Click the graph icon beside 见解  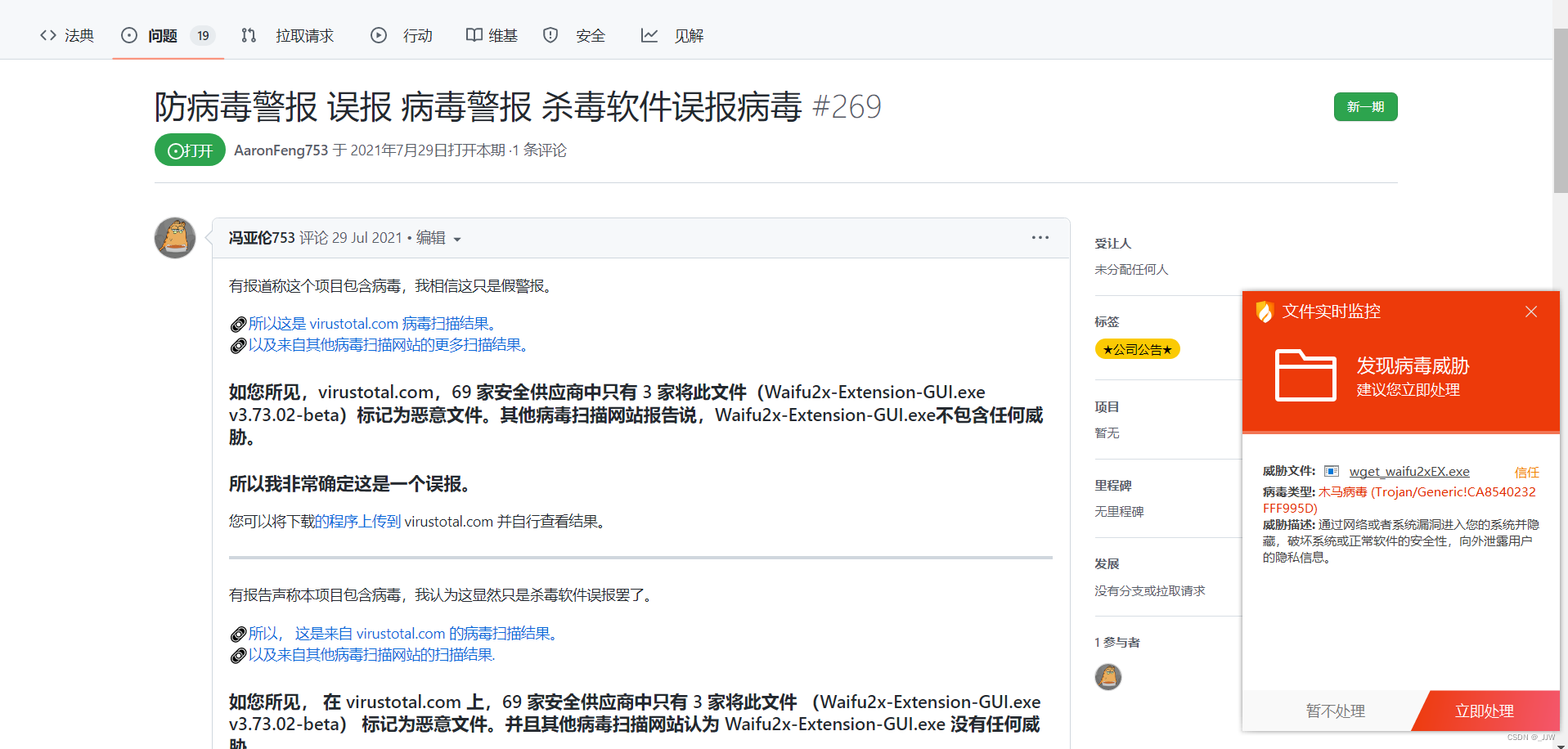click(x=649, y=35)
